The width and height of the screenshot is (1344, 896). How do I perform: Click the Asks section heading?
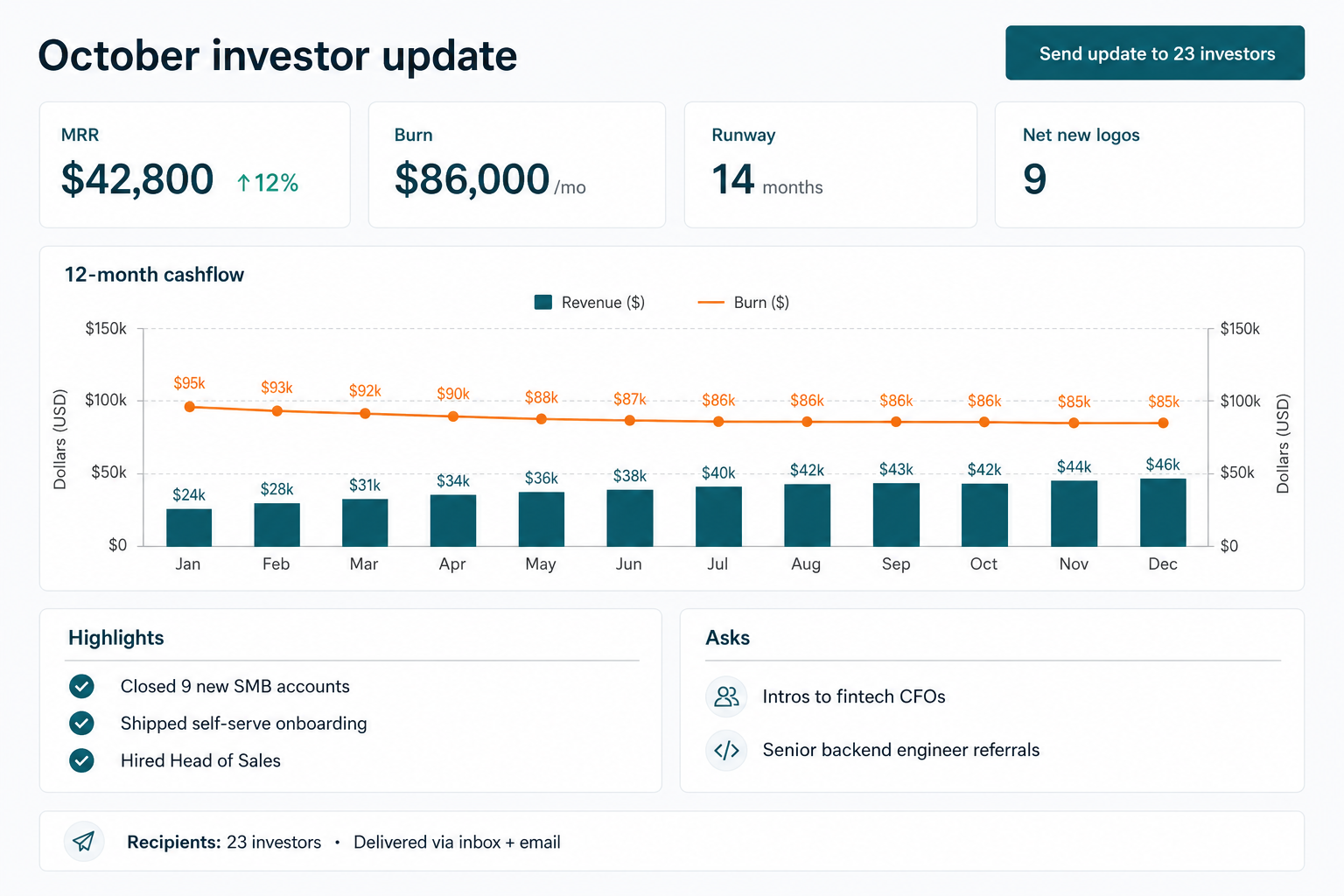point(728,638)
